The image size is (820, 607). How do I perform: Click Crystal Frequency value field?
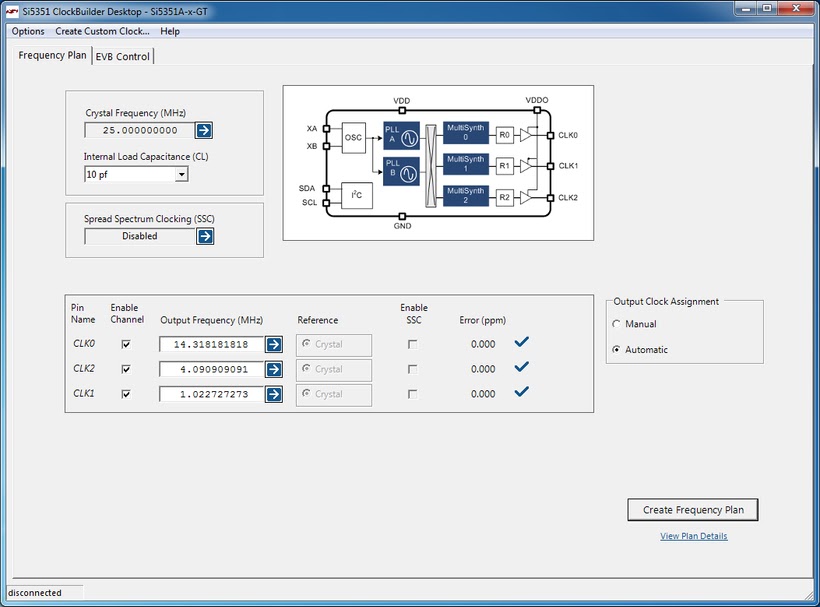(140, 131)
